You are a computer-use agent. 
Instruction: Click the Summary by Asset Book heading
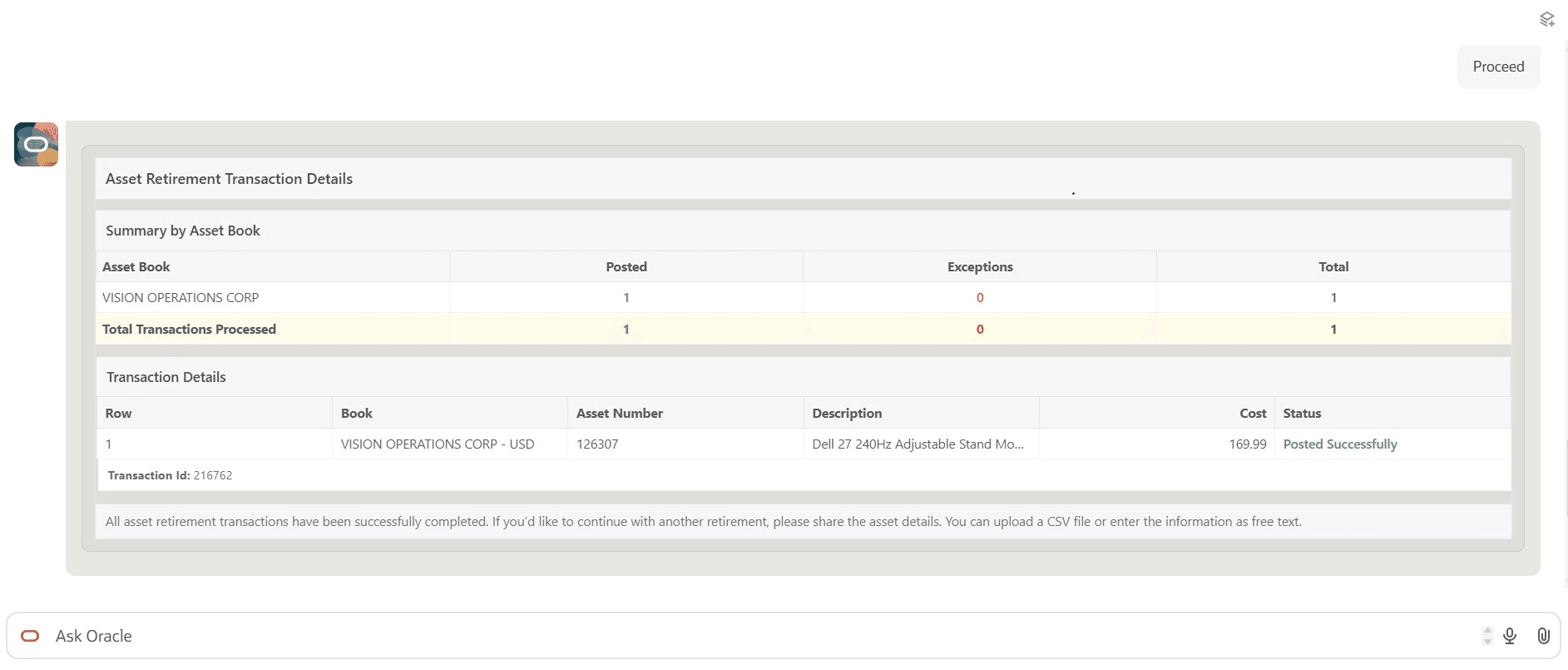[x=183, y=231]
